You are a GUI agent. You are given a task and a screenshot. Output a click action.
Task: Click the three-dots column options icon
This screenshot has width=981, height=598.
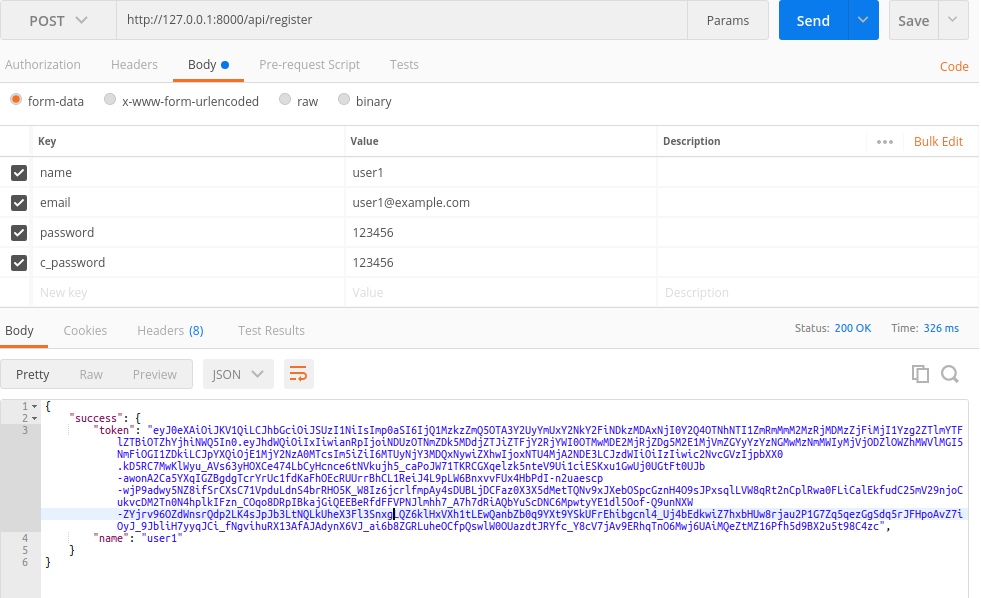pyautogui.click(x=884, y=142)
